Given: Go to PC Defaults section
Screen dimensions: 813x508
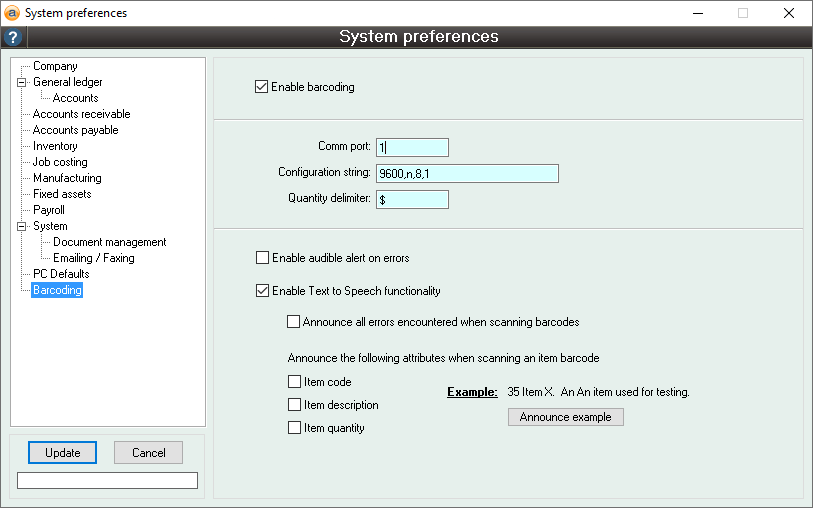Looking at the screenshot, I should coord(61,274).
